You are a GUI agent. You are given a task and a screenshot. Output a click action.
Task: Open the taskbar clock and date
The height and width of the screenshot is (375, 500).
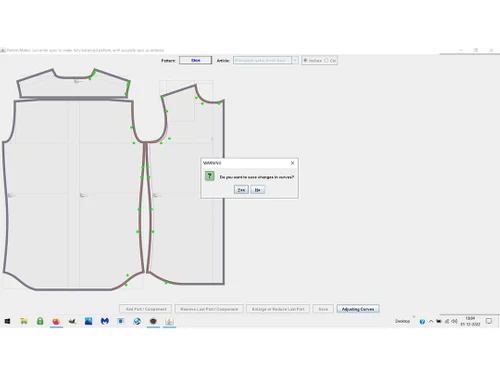470,321
